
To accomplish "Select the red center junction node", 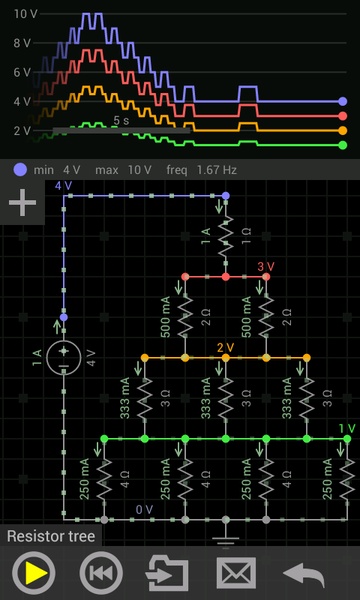I will (x=226, y=276).
